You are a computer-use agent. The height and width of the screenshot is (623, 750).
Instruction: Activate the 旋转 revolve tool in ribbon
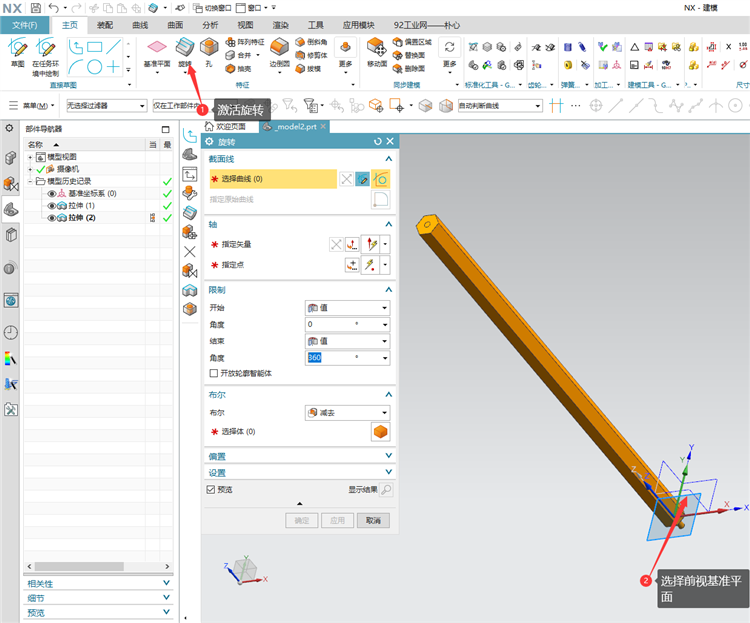click(185, 52)
